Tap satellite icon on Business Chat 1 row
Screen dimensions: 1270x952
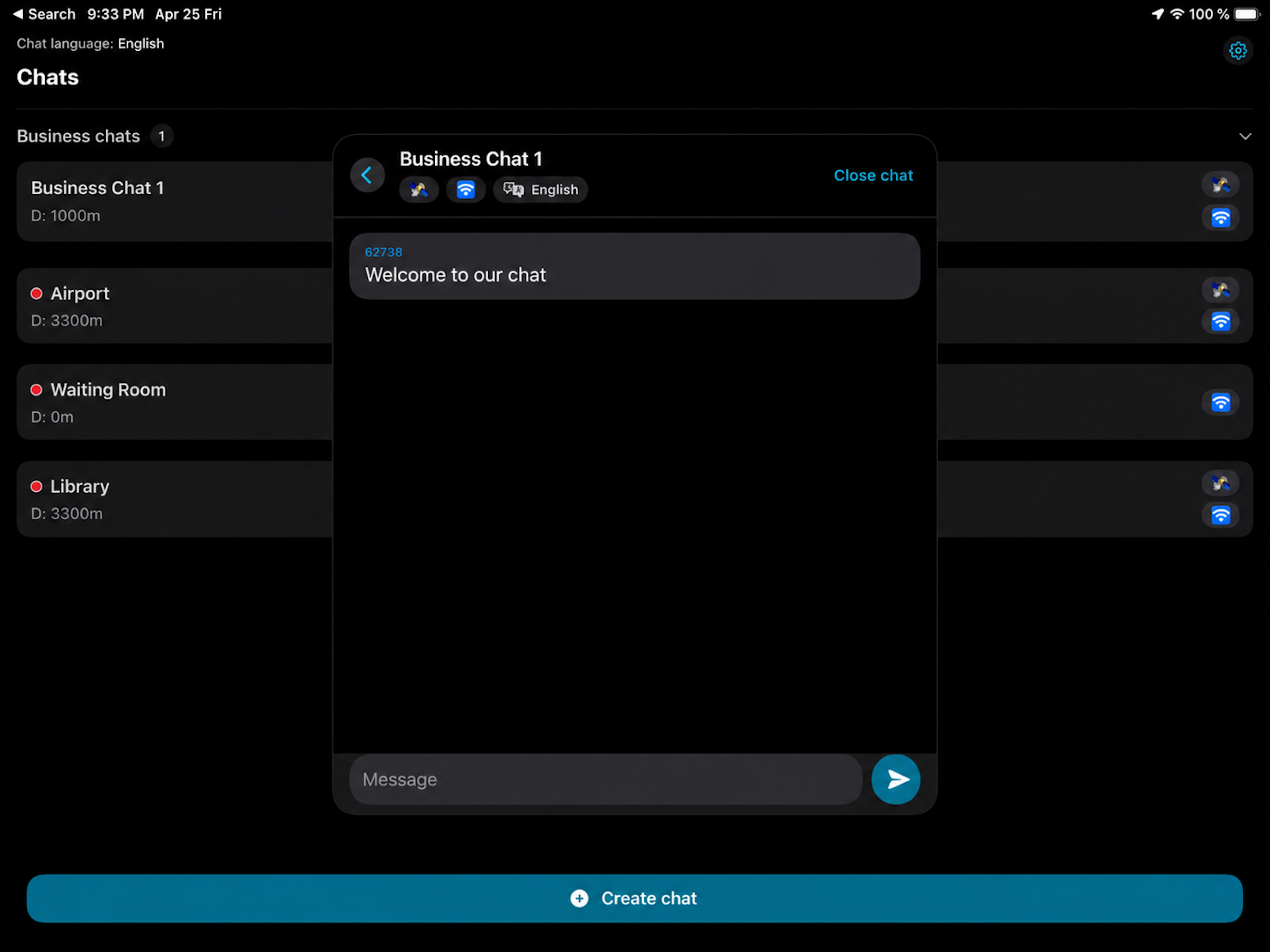point(1220,185)
